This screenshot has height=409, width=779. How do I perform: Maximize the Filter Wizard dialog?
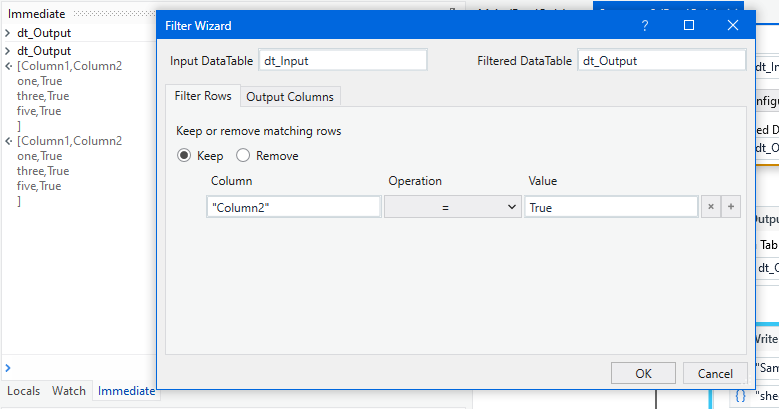tap(689, 26)
